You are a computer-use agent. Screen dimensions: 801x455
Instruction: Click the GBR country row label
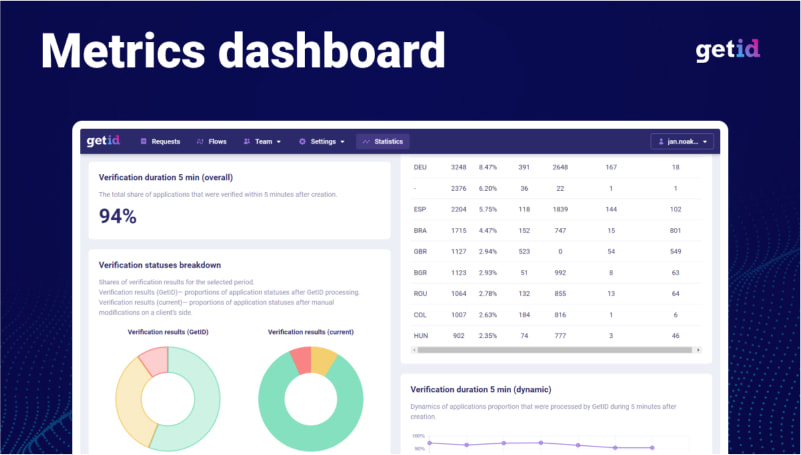coord(420,252)
